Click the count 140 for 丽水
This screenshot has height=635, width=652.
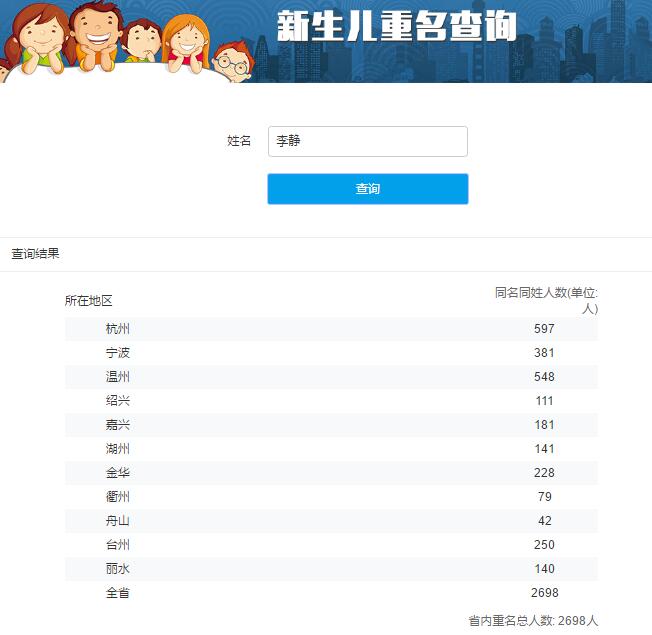tap(544, 568)
